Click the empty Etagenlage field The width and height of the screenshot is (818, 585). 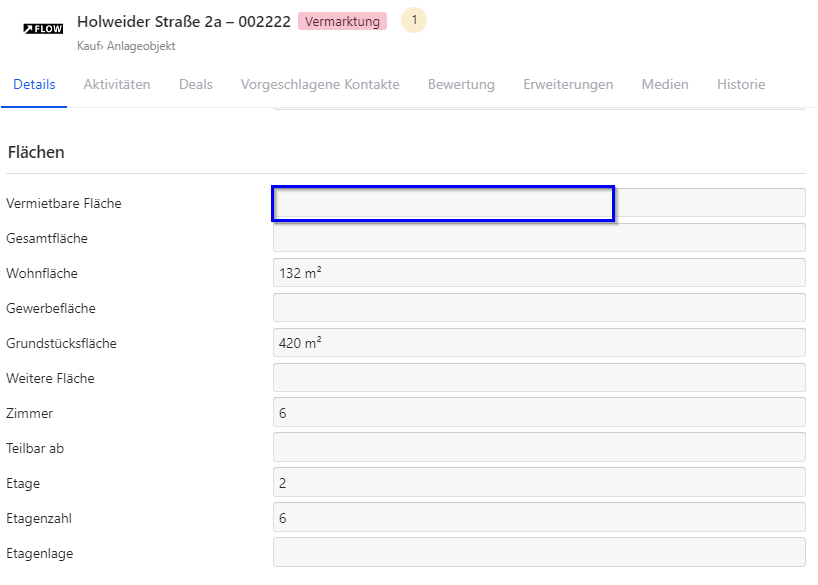[x=539, y=552]
